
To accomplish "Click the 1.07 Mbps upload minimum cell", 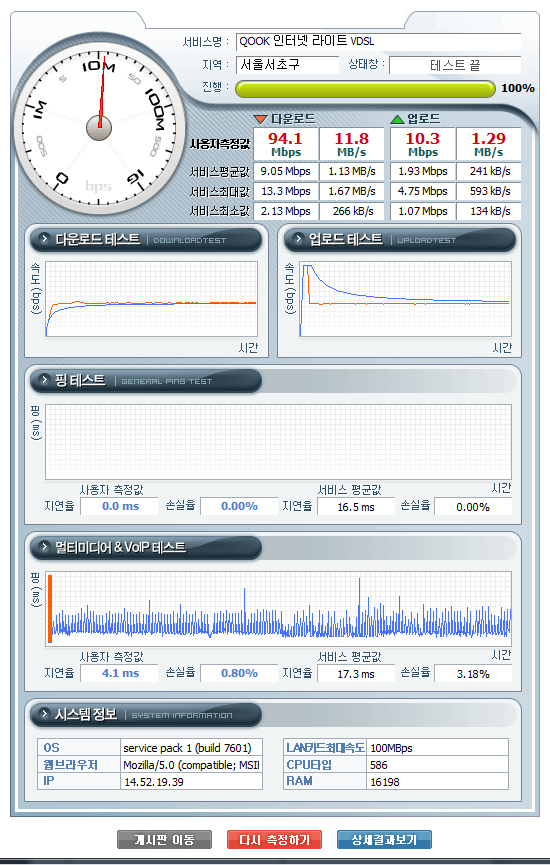I will click(x=423, y=211).
